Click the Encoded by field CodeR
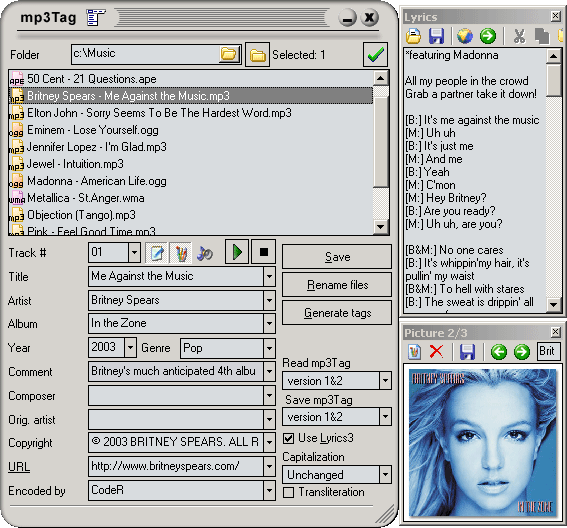This screenshot has width=567, height=528. 176,490
